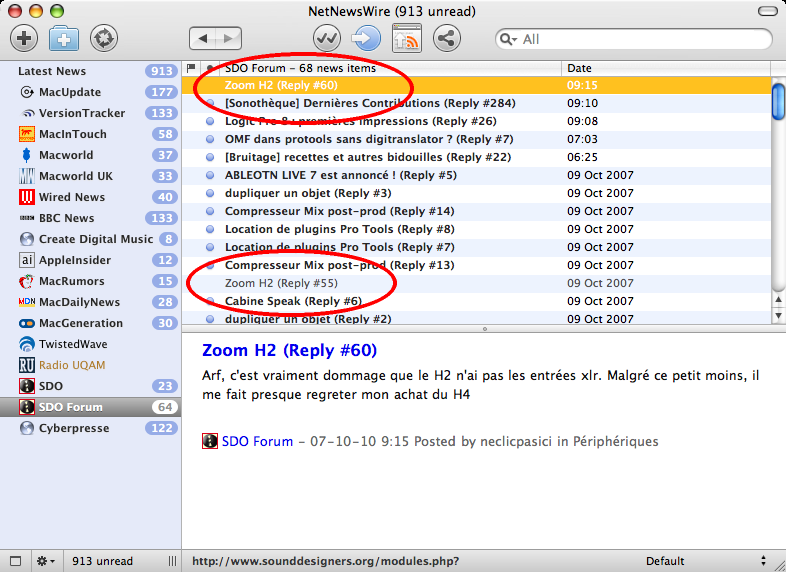786x572 pixels.
Task: Open the BBC News feed
Action: point(90,219)
